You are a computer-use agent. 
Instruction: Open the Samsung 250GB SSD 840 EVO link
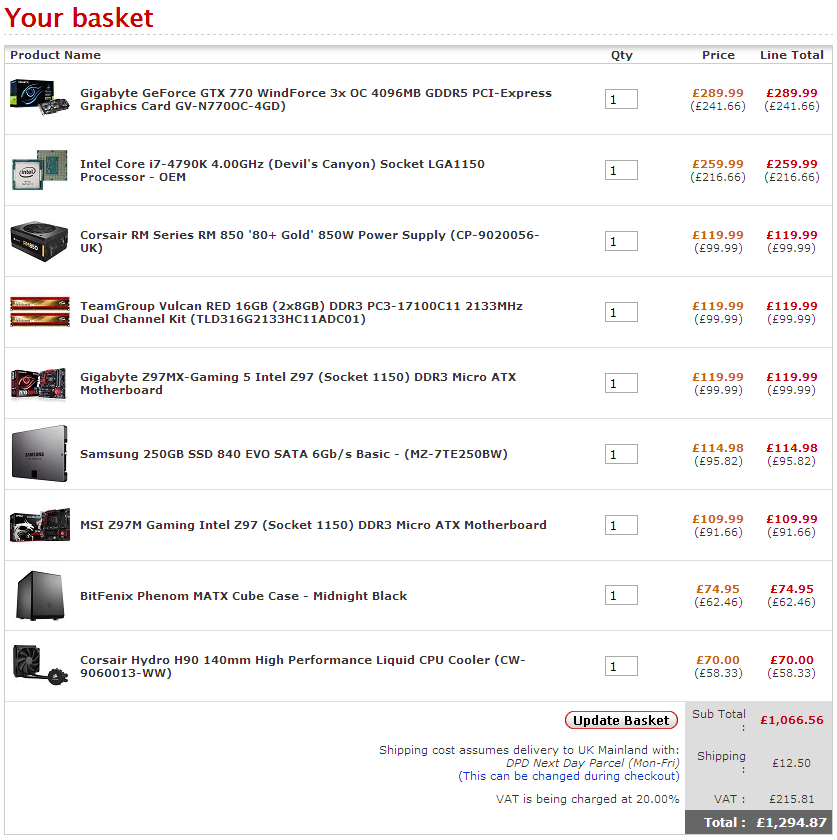(x=294, y=454)
